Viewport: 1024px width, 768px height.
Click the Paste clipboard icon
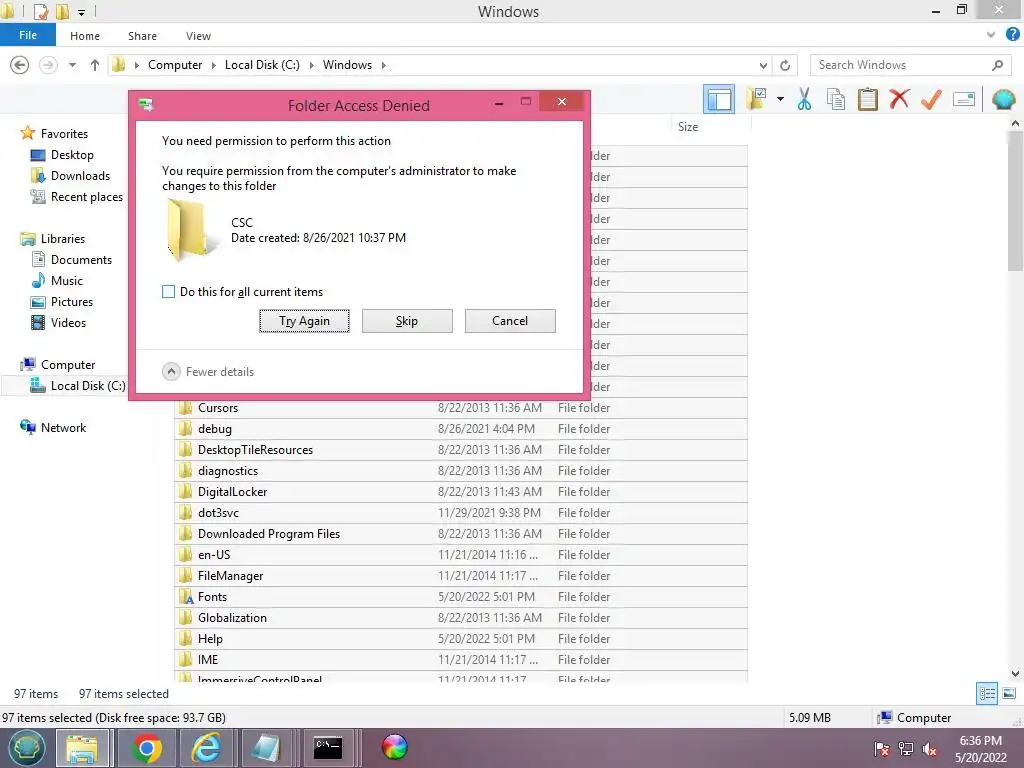pos(867,99)
